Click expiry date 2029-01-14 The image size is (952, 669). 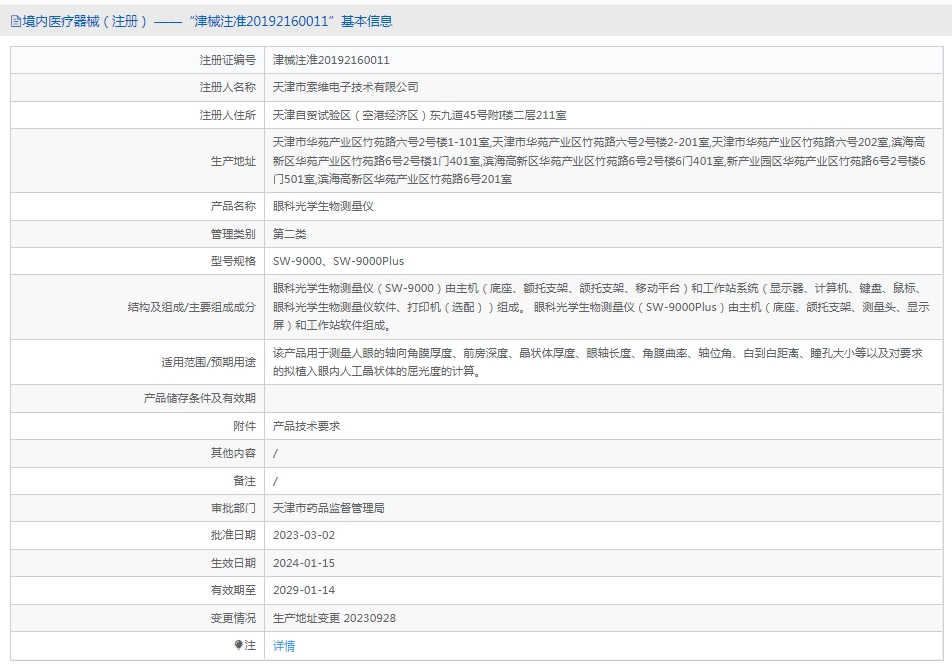pyautogui.click(x=304, y=590)
